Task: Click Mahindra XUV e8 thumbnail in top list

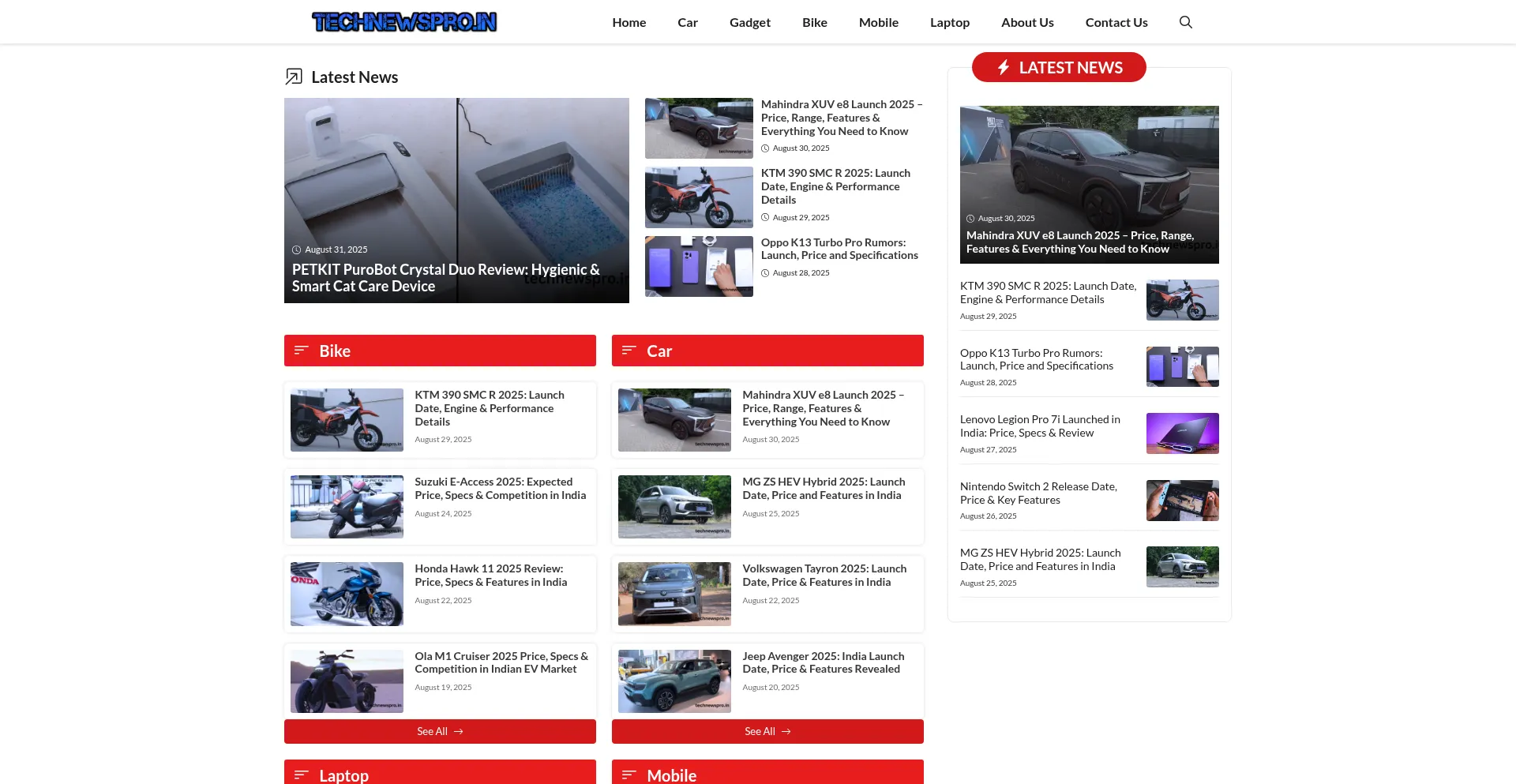Action: (x=699, y=128)
